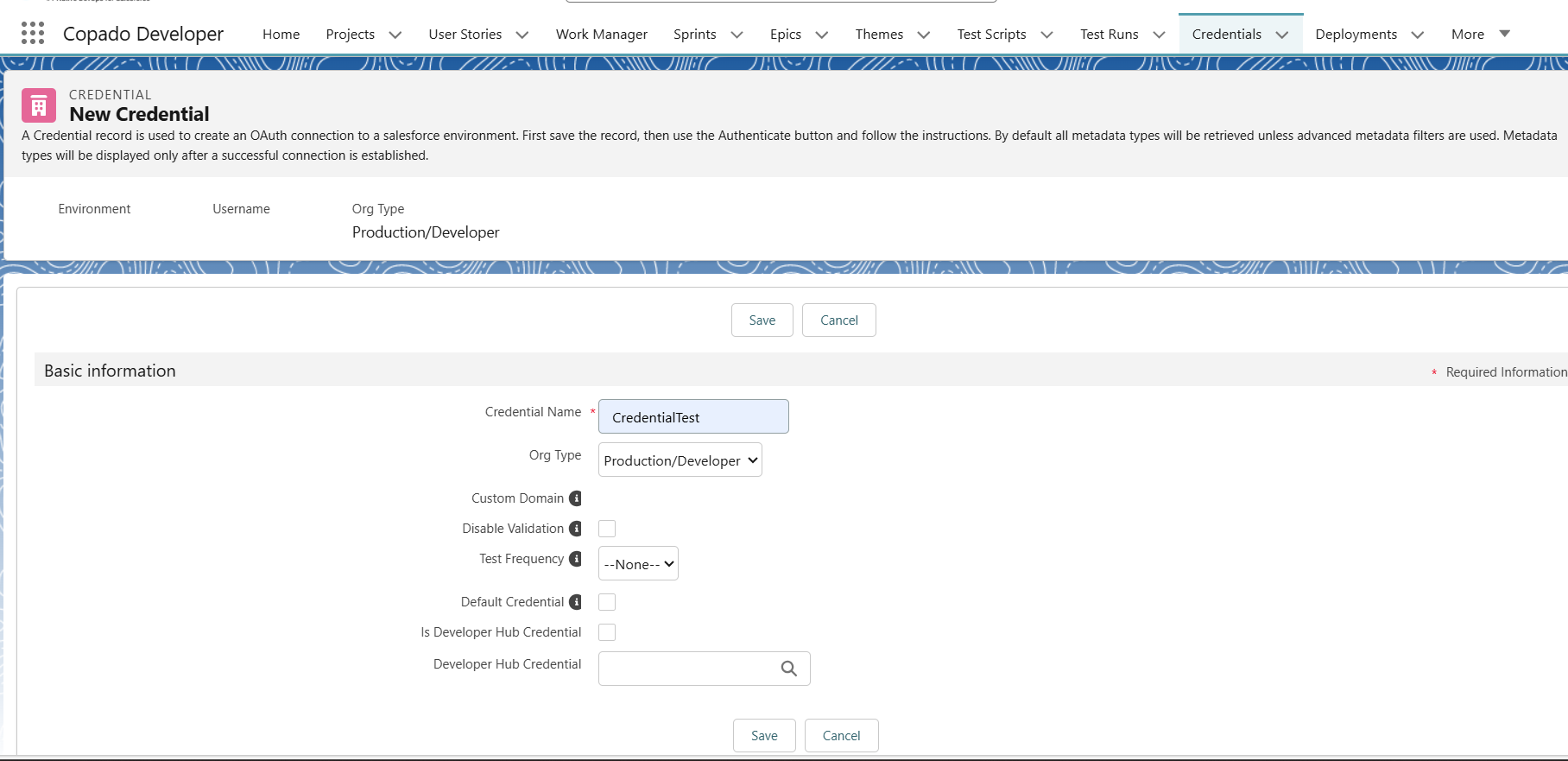Open the Test Runs tab

click(1110, 34)
